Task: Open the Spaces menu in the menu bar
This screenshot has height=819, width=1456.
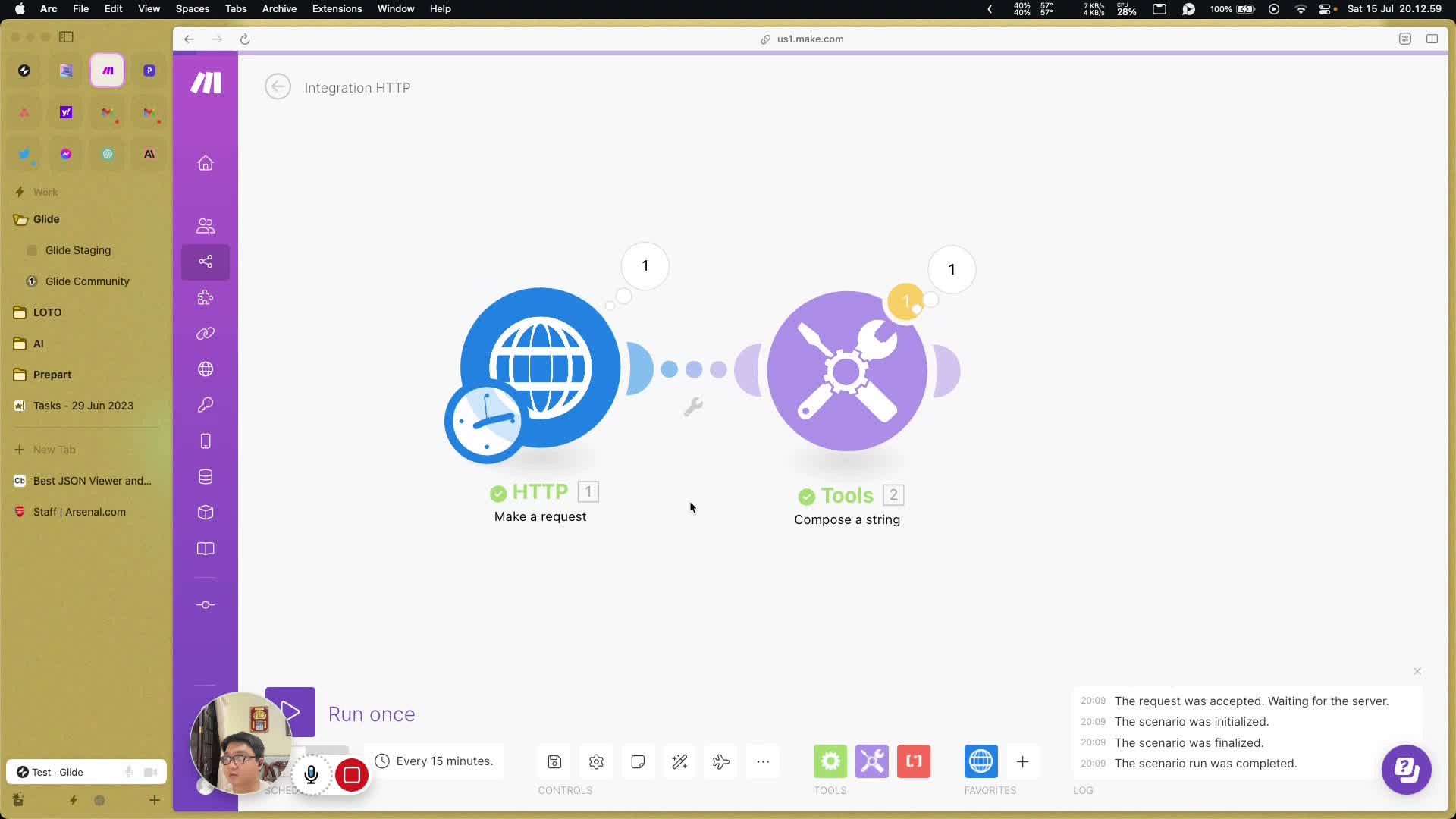Action: coord(192,8)
